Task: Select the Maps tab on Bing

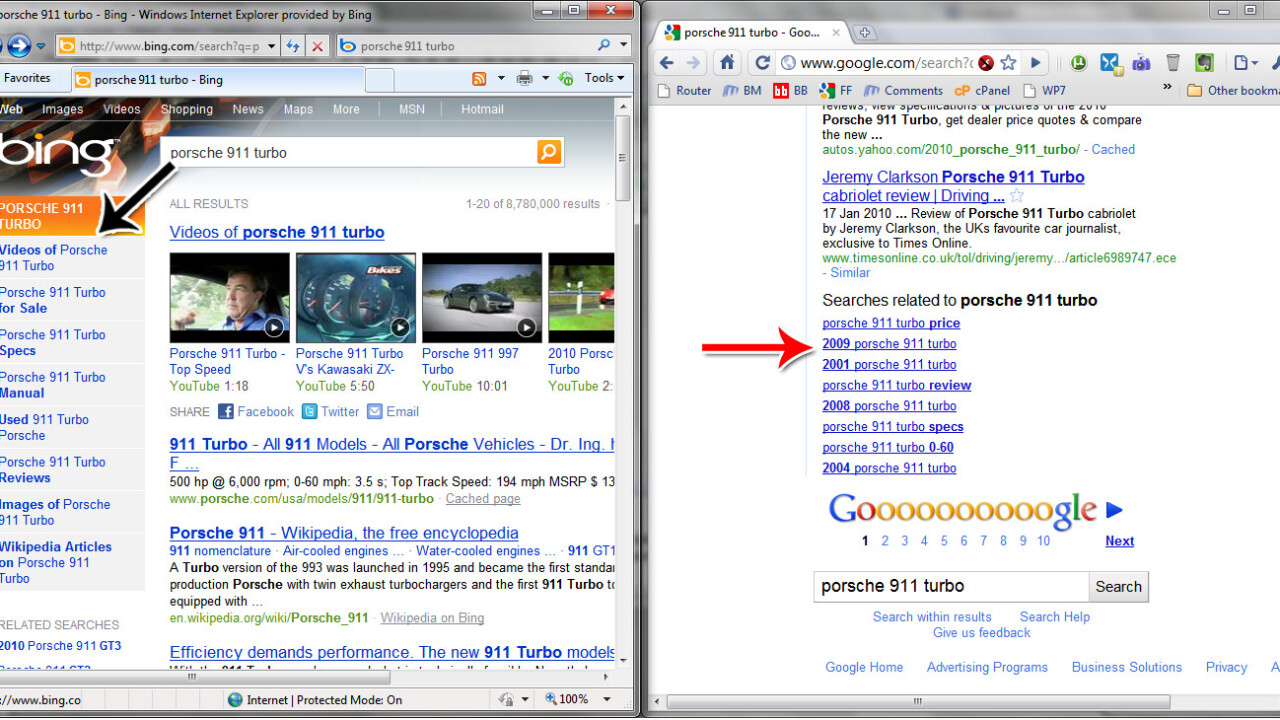Action: pyautogui.click(x=298, y=109)
